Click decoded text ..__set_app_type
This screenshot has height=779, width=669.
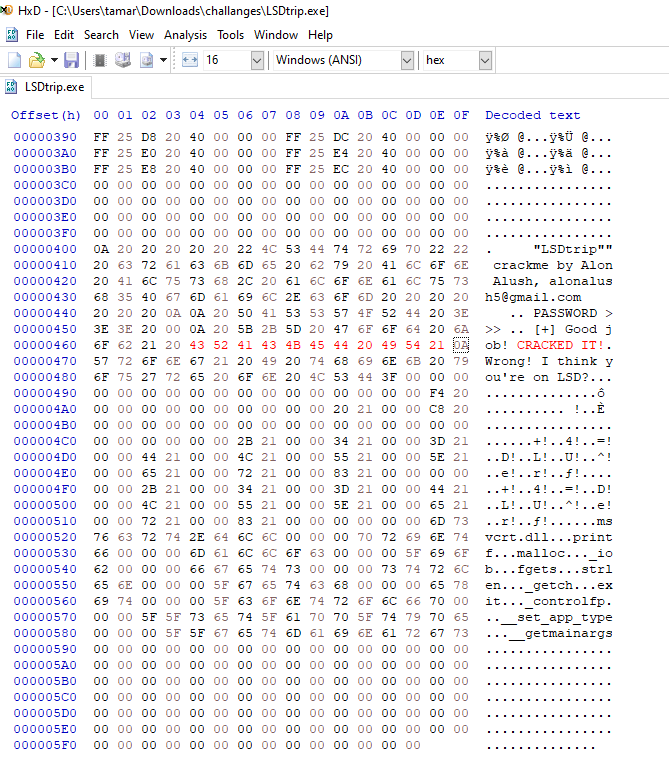point(549,618)
